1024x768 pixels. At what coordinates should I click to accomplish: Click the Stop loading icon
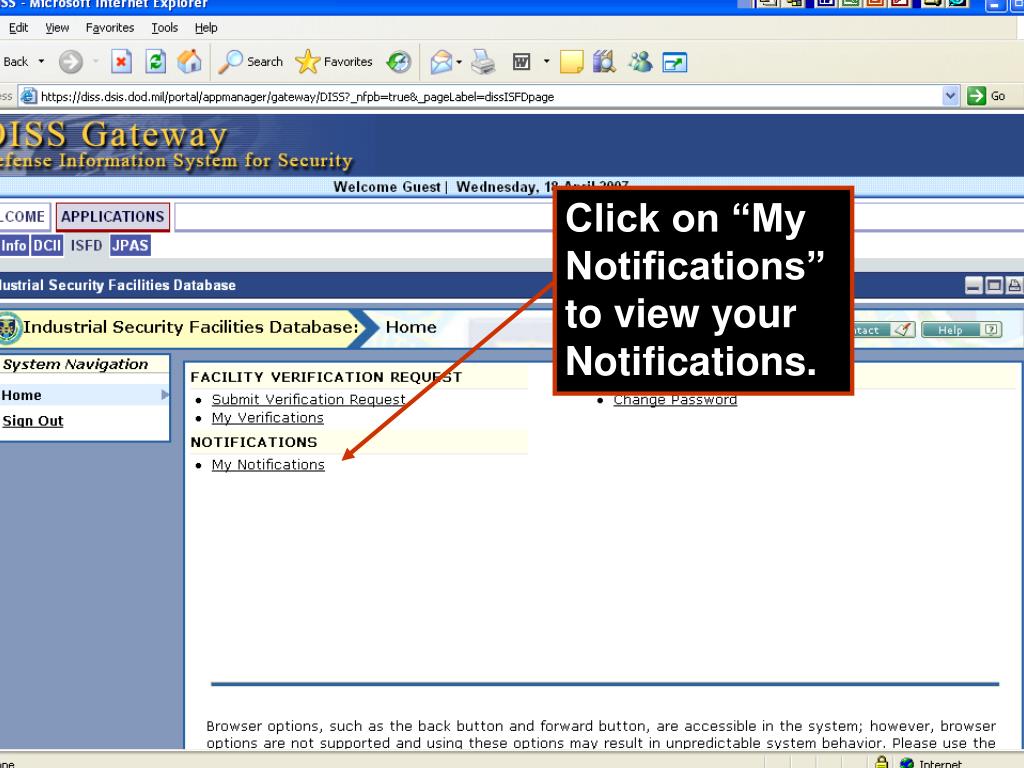pyautogui.click(x=121, y=62)
